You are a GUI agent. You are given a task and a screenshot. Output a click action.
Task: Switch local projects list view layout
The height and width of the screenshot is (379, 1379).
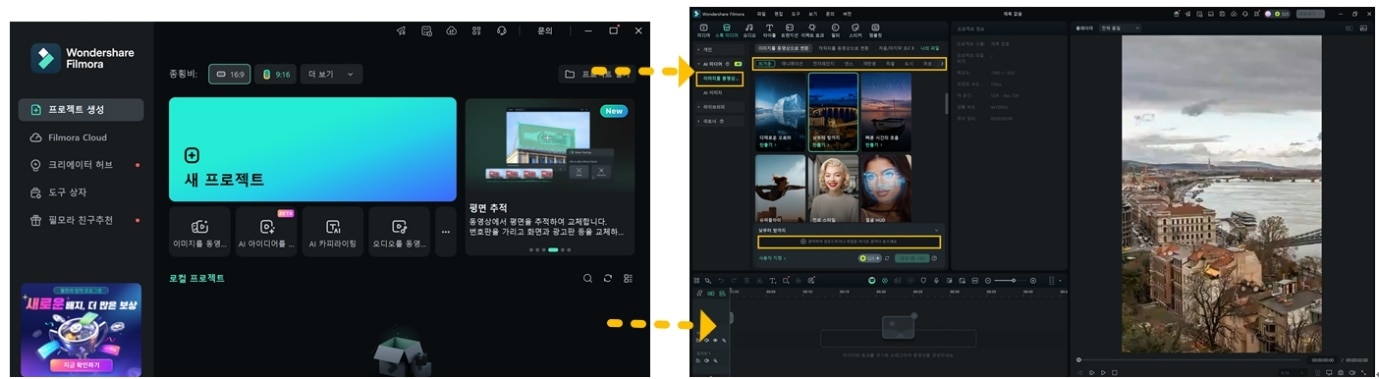pos(627,278)
